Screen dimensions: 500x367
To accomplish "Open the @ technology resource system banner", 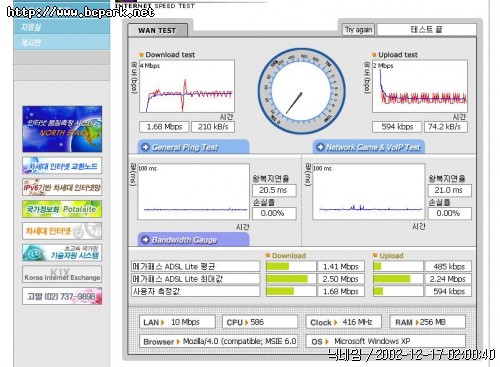I will point(62,253).
